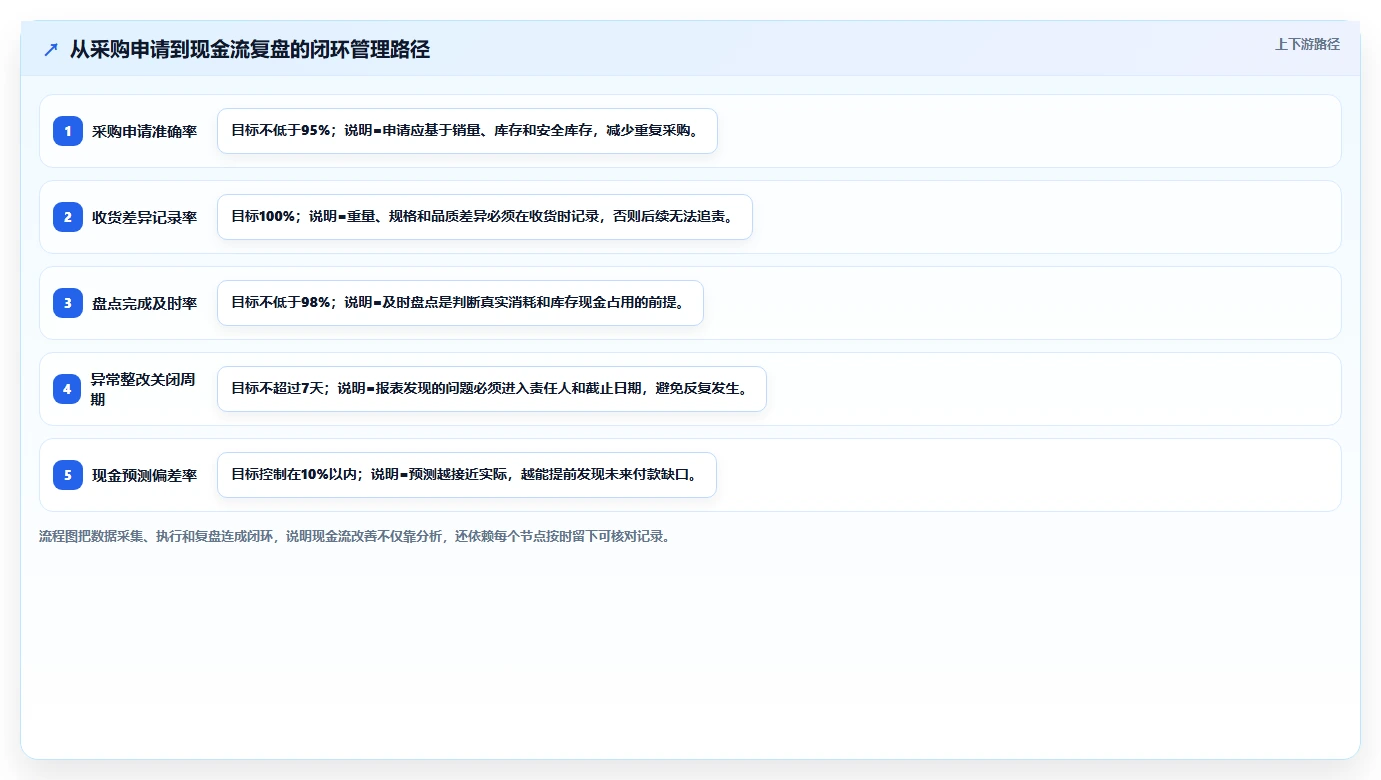Click the 盘点完成及时率 label
Viewport: 1381px width, 780px height.
pos(144,303)
